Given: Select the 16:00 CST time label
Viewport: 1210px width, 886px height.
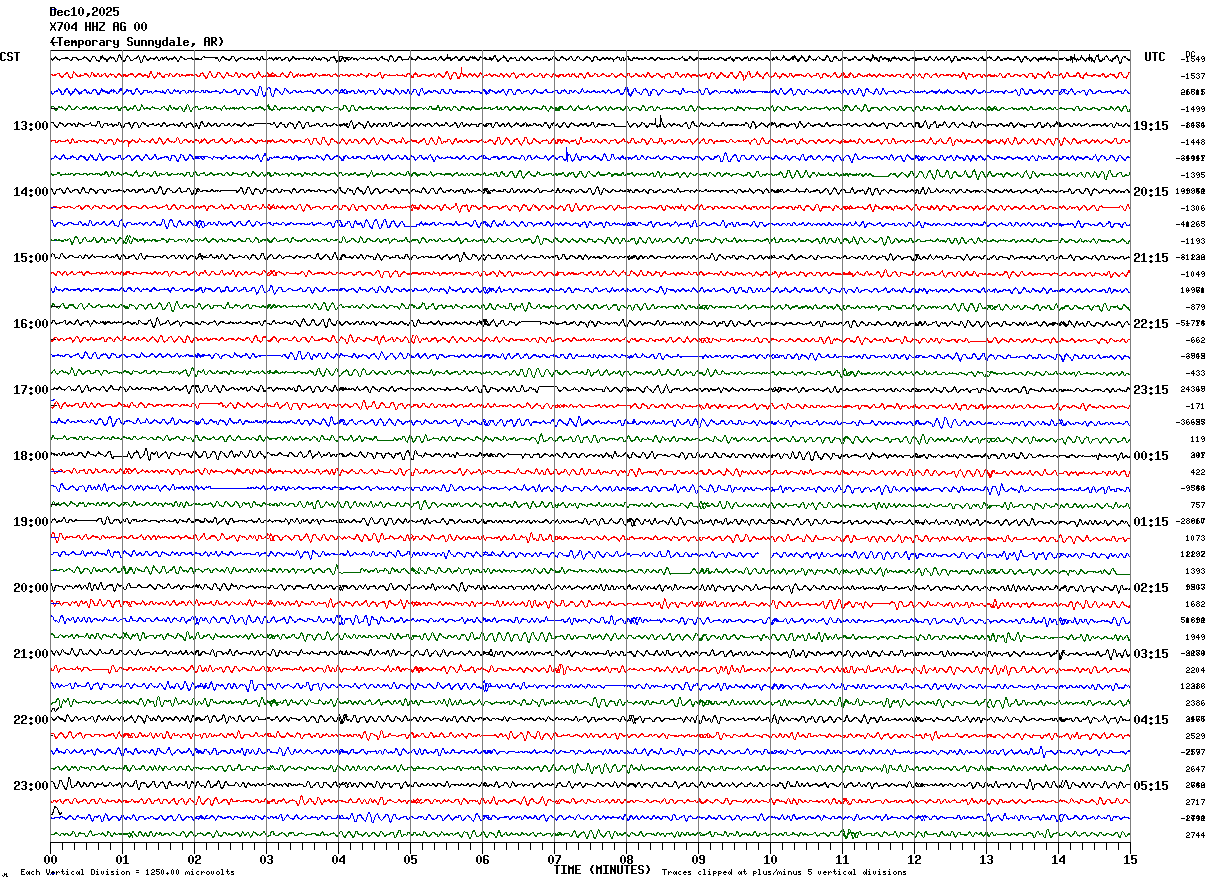Looking at the screenshot, I should (x=30, y=324).
